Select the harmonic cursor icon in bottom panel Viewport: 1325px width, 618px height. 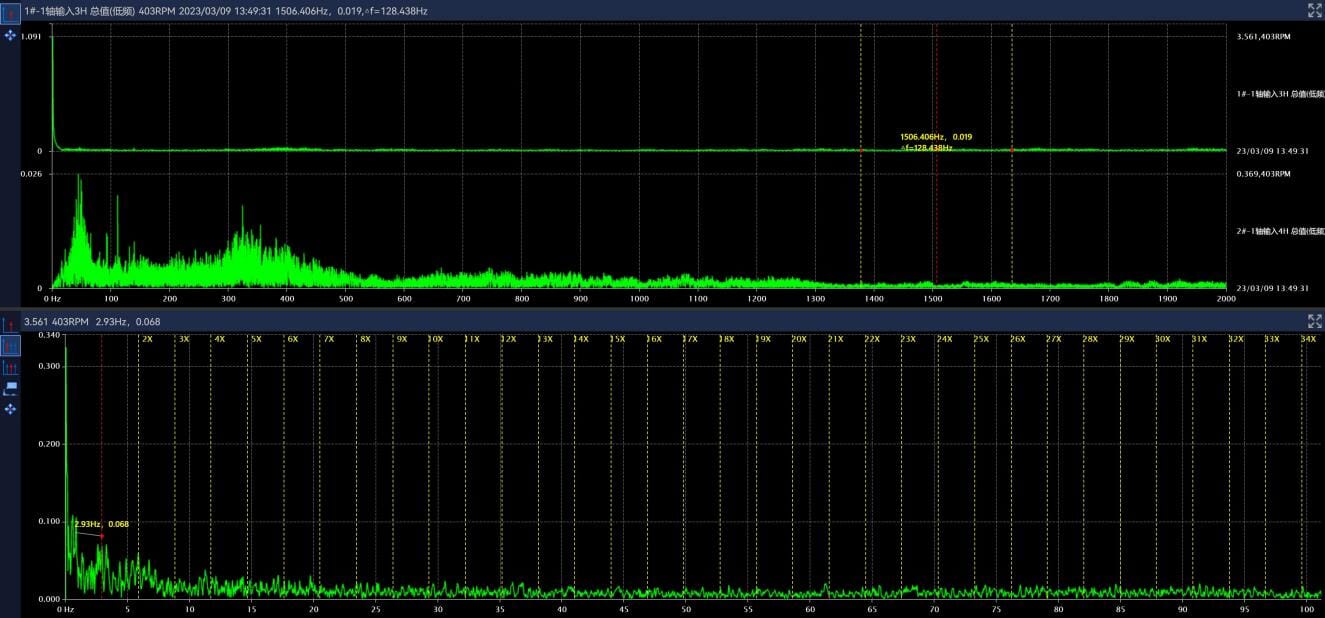pyautogui.click(x=10, y=346)
